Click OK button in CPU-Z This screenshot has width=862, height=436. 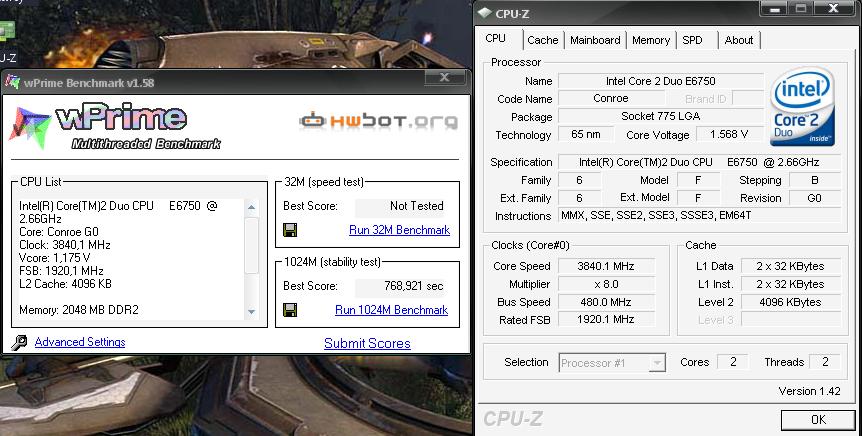818,420
